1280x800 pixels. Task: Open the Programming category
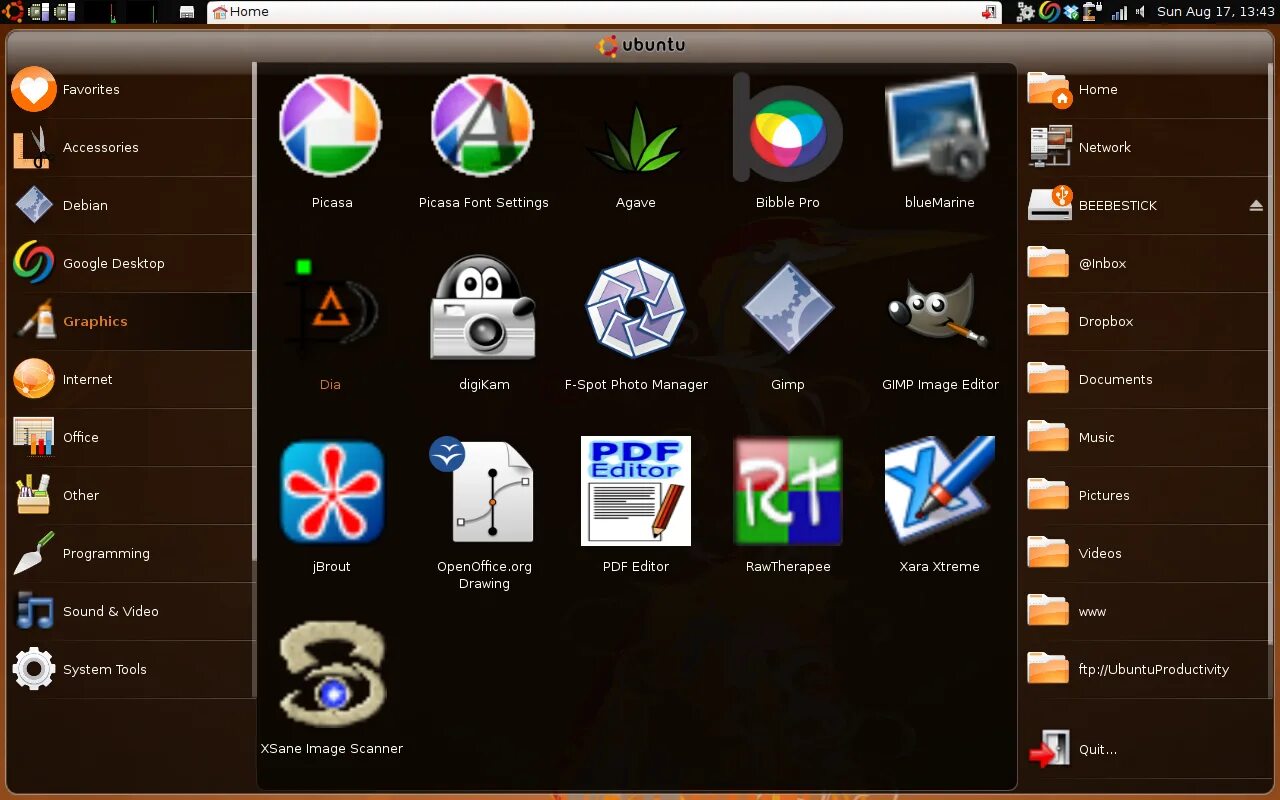click(x=131, y=554)
